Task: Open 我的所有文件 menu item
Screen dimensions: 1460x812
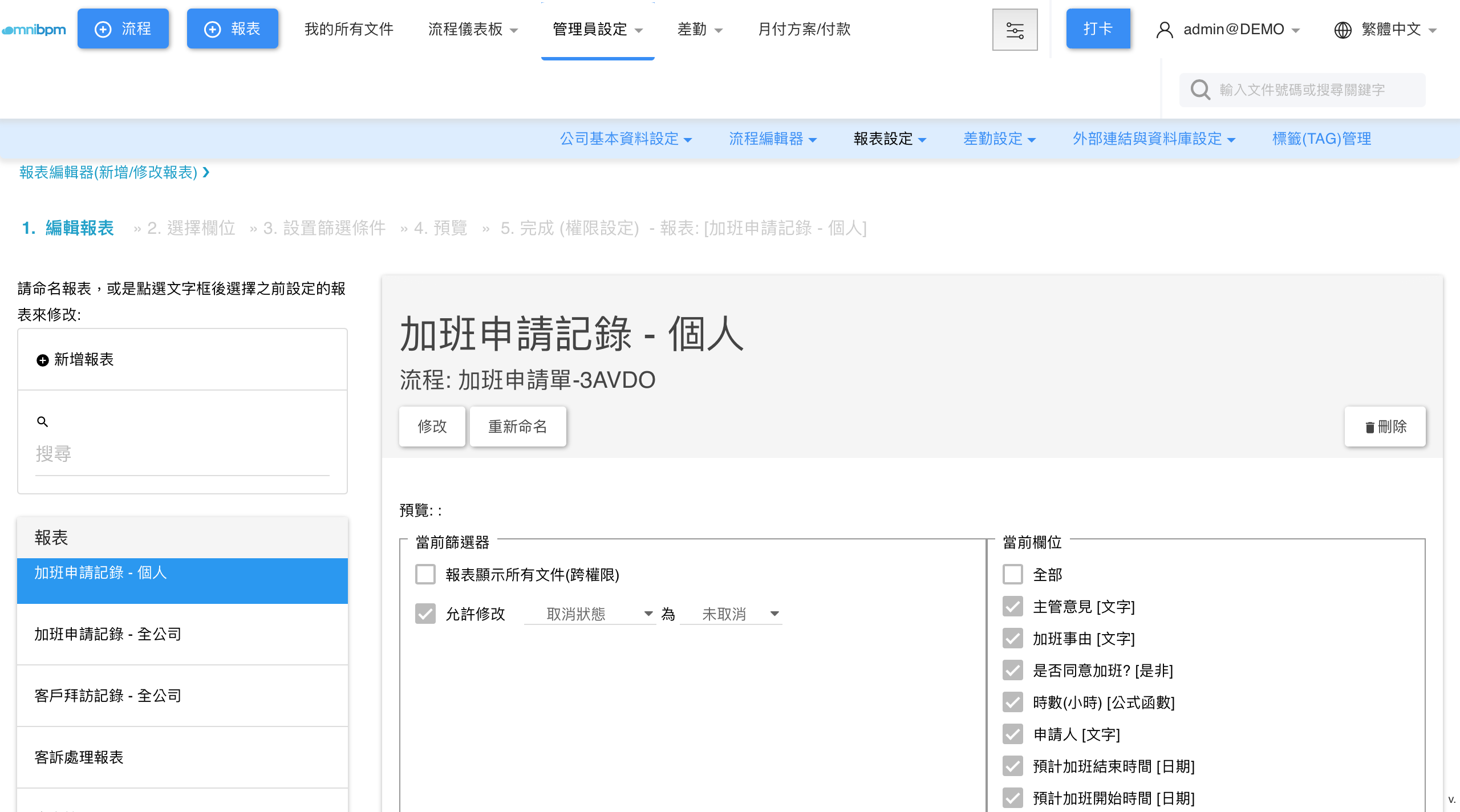Action: 349,29
